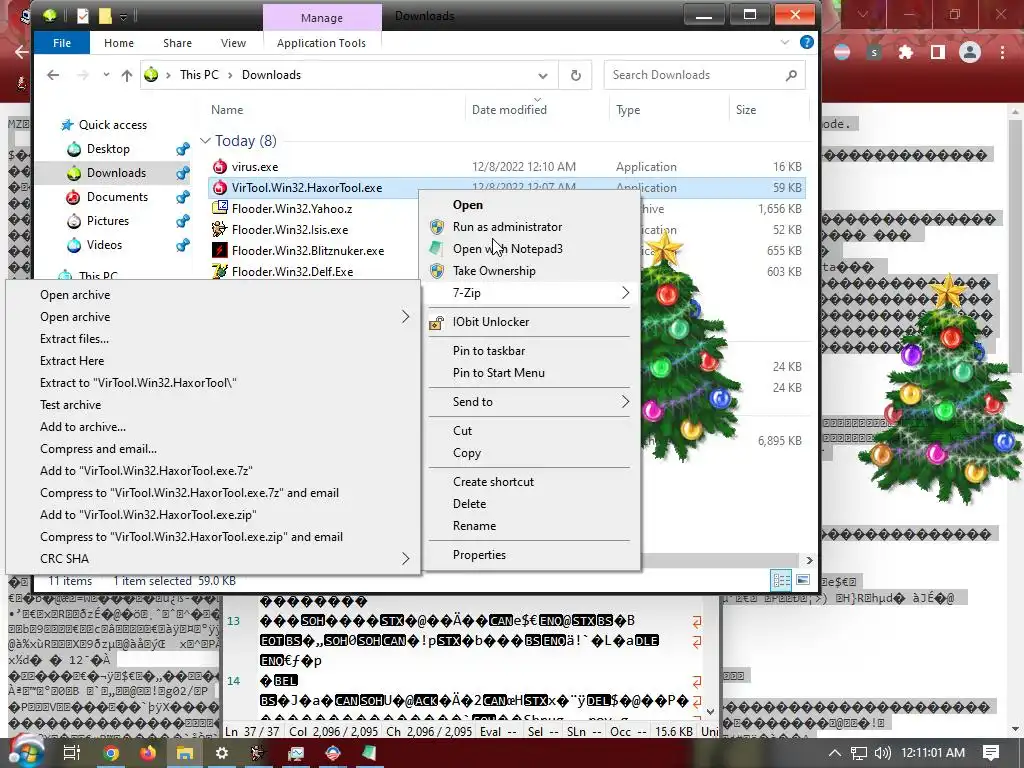Choose Open in the context menu
The image size is (1024, 768).
468,204
